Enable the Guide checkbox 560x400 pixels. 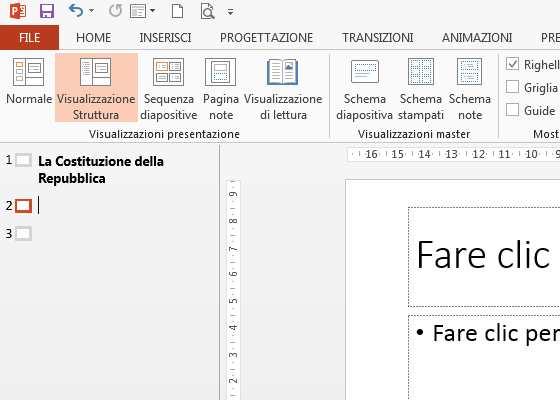pos(512,110)
